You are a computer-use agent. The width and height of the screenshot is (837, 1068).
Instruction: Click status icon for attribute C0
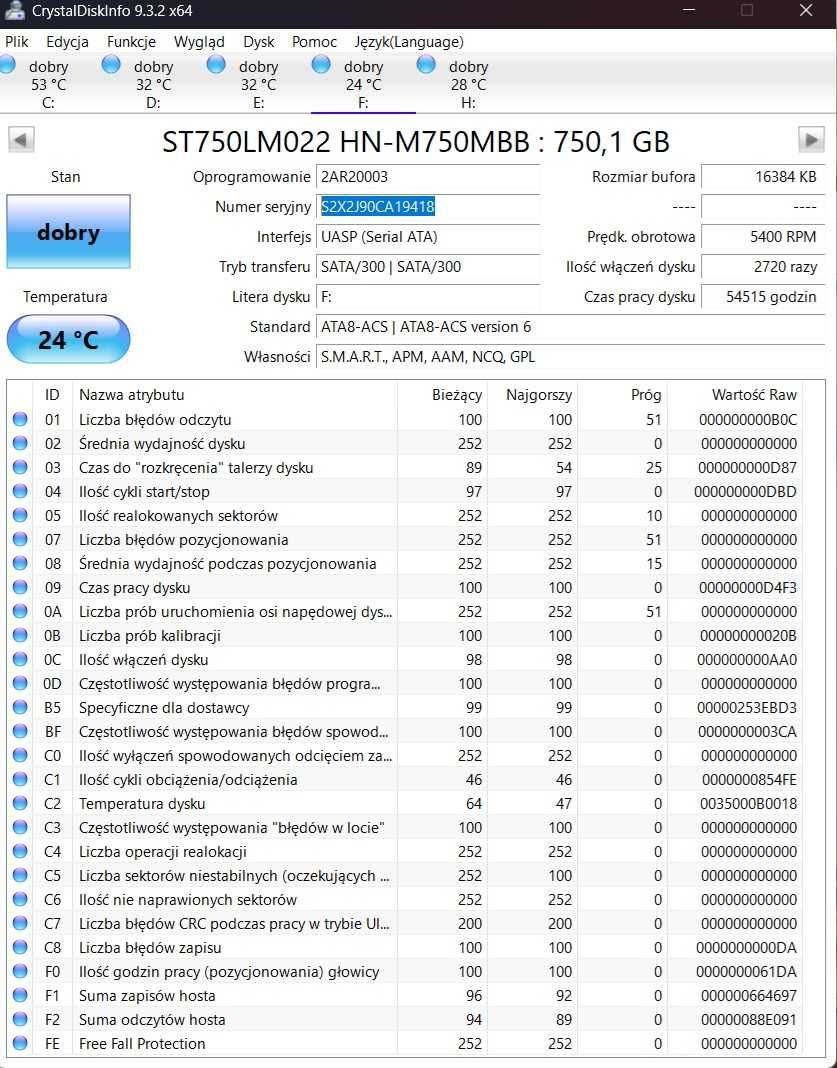[20, 755]
